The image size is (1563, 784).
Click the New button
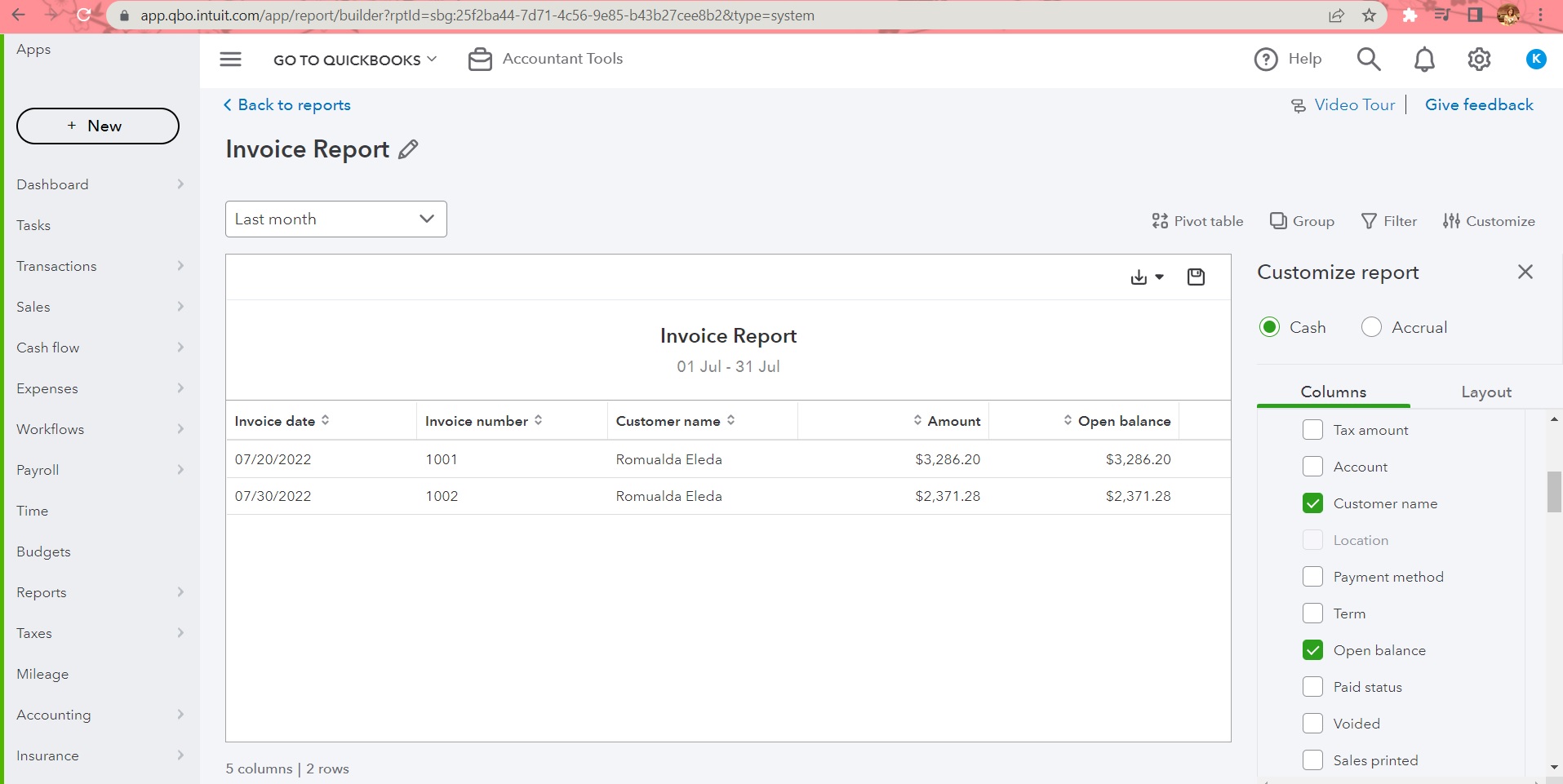[x=98, y=126]
